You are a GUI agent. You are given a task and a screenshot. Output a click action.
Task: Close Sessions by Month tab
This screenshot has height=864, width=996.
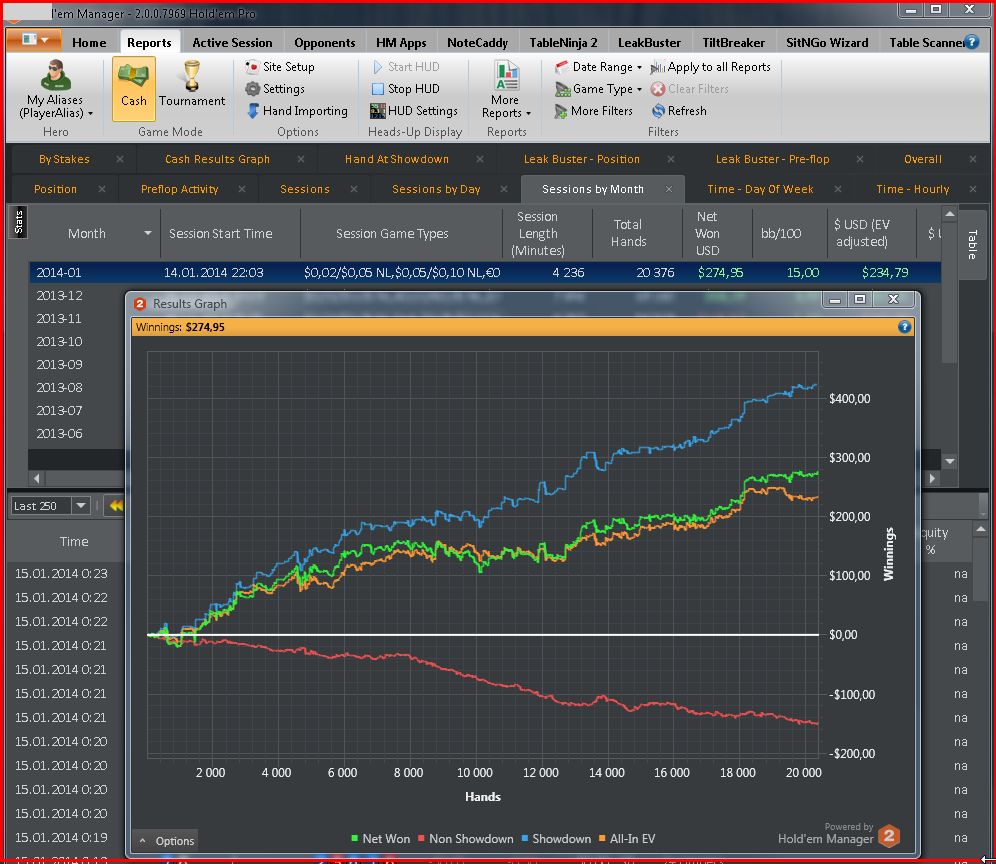coord(669,189)
